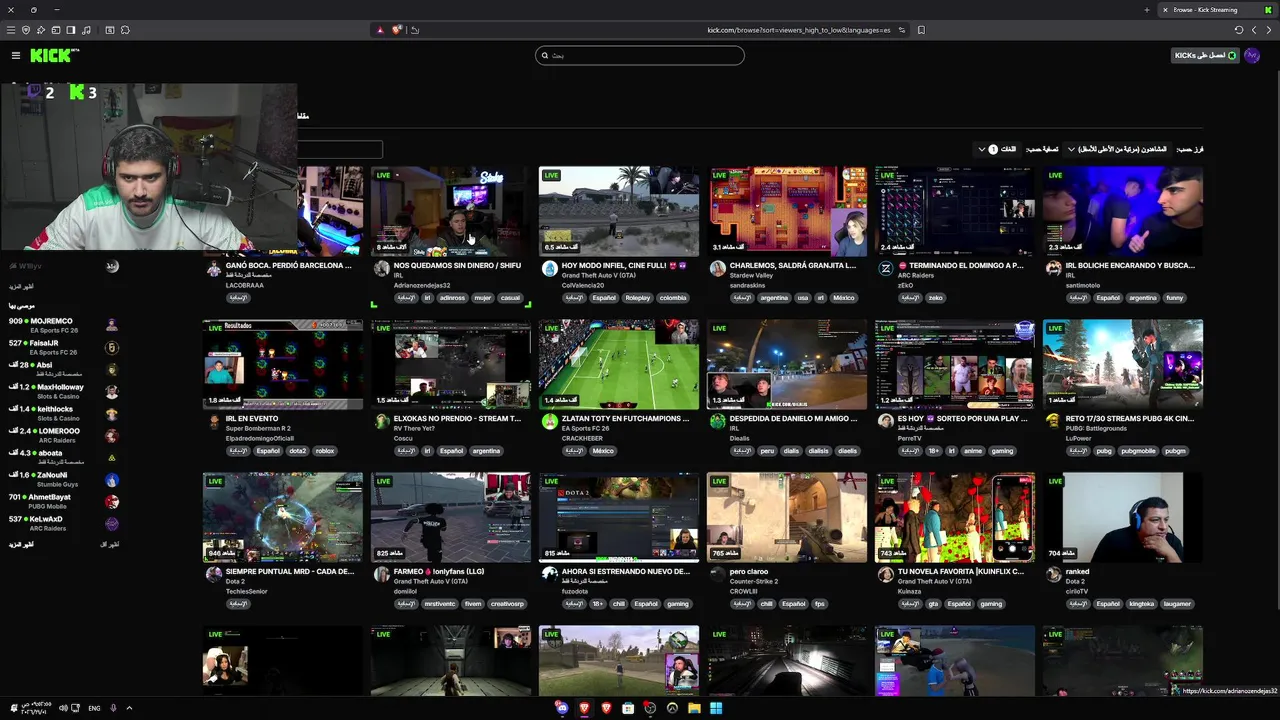Image resolution: width=1280 pixels, height=720 pixels.
Task: Open ZLATAN TOTY EN FUTCHAMPIONS stream thumbnail
Action: tap(619, 364)
